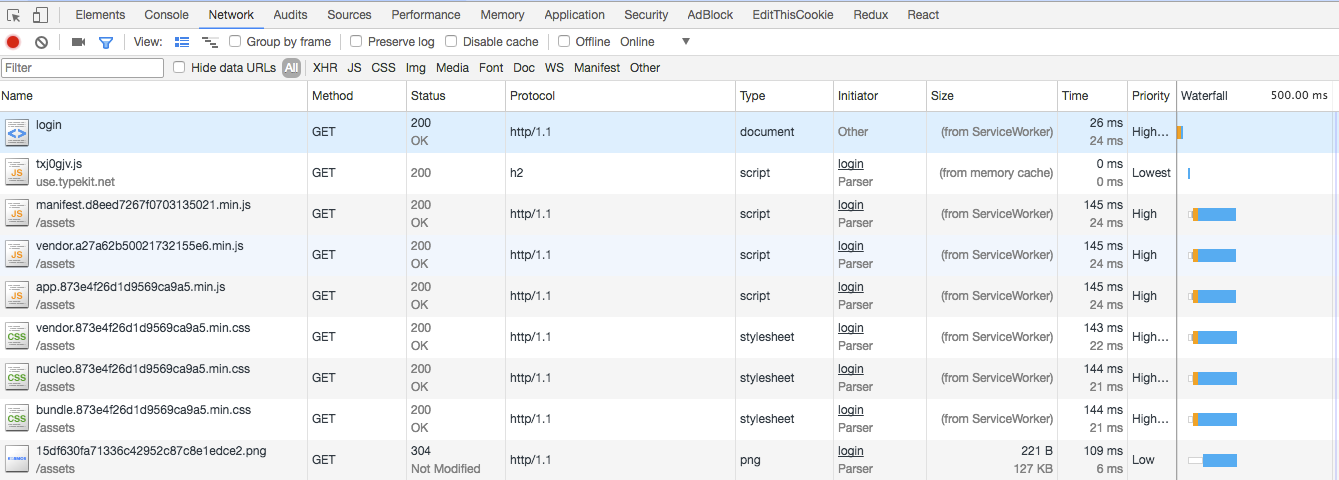Tick the Offline checkbox
The image size is (1339, 480).
coord(564,42)
